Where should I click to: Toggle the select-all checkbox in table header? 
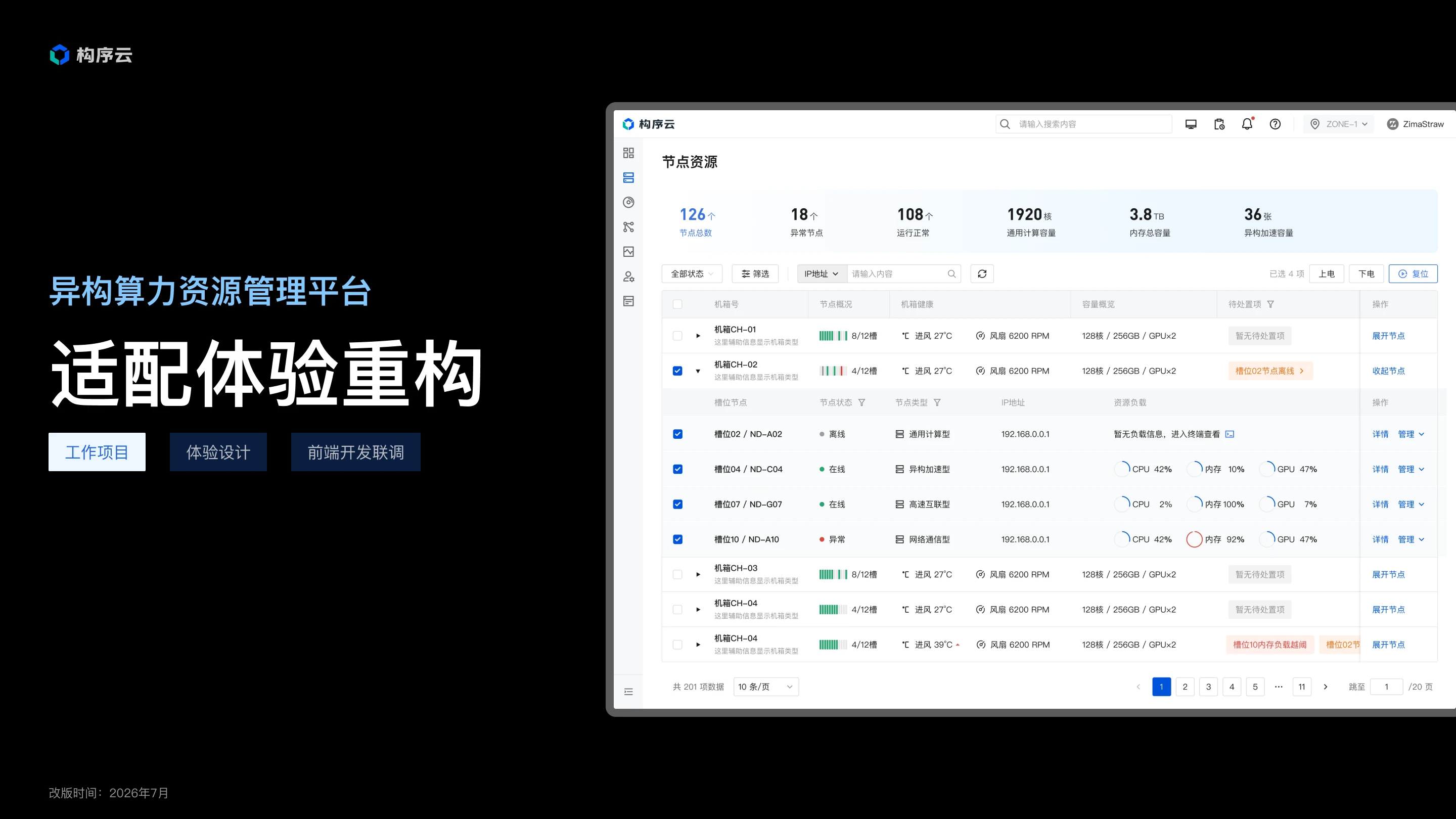(x=677, y=304)
